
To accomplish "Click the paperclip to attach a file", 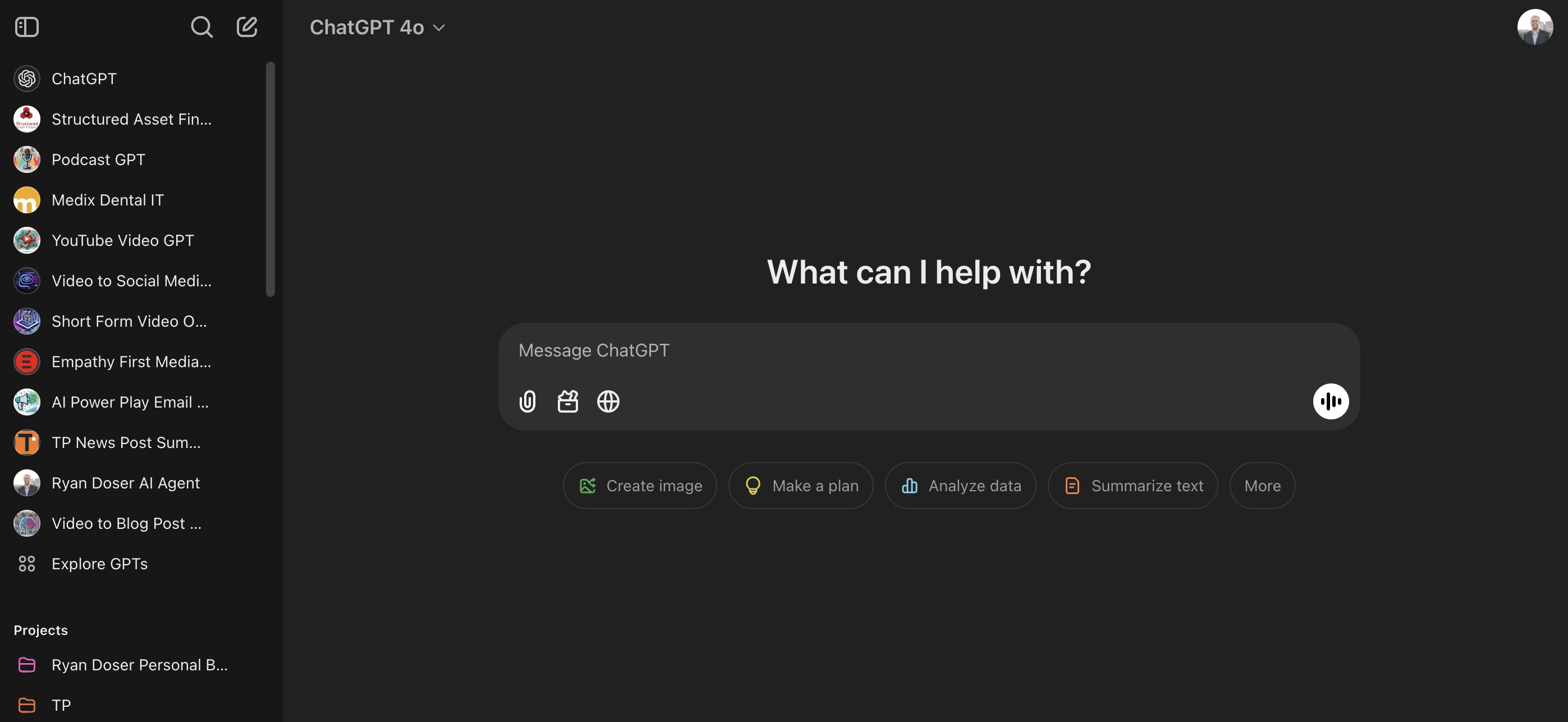I will pyautogui.click(x=527, y=401).
